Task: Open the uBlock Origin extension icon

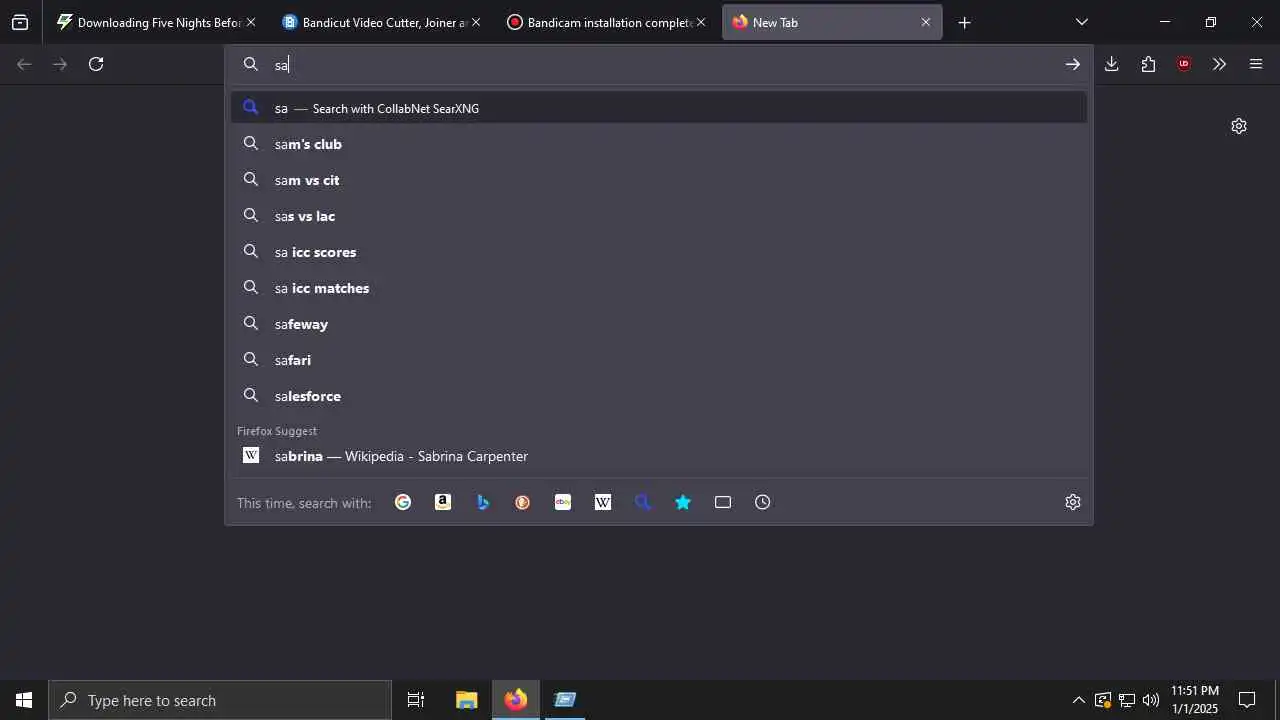Action: [1184, 64]
